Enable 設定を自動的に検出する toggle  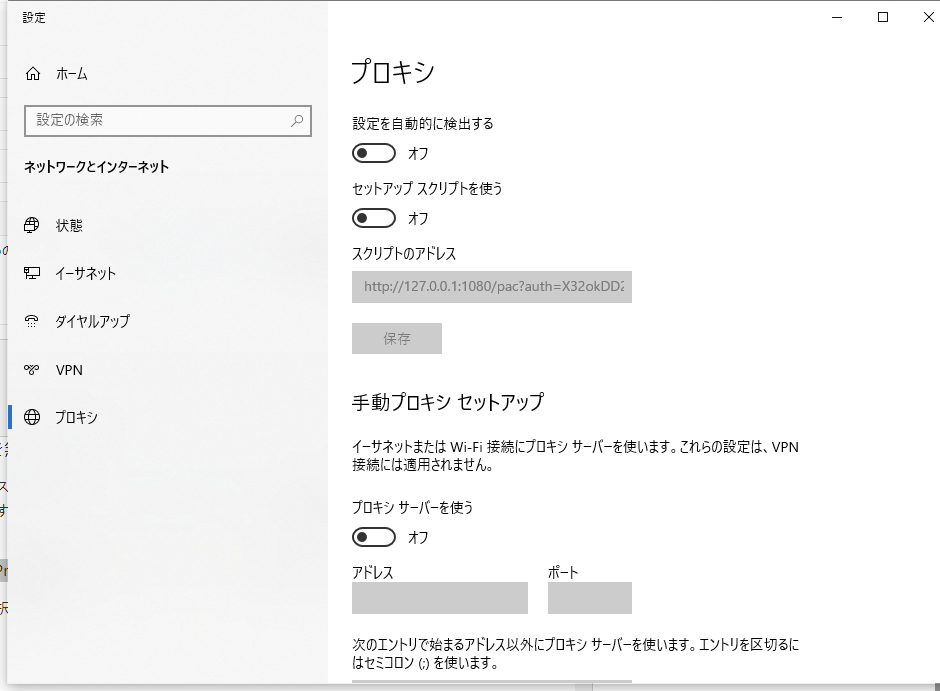[374, 153]
